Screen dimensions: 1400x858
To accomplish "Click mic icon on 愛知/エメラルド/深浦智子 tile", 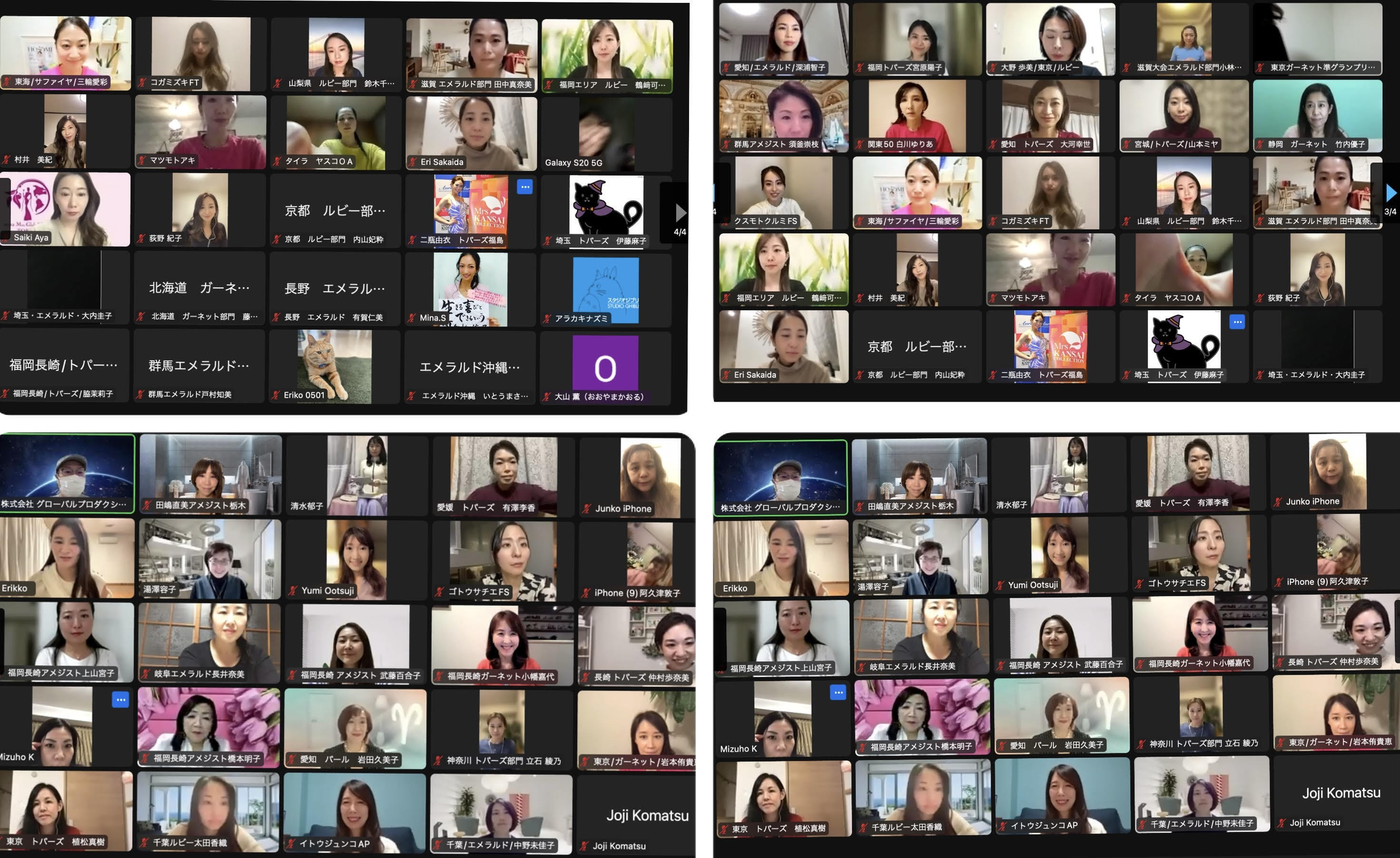I will [x=726, y=68].
